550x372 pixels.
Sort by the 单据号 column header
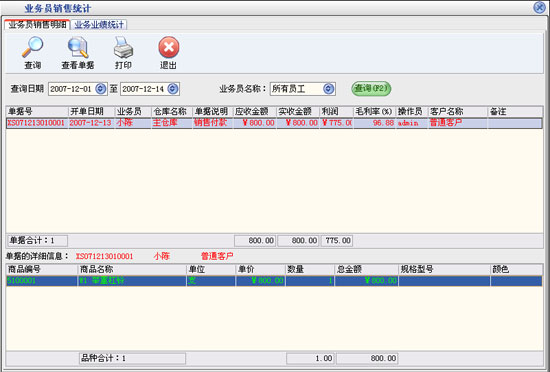coord(37,112)
